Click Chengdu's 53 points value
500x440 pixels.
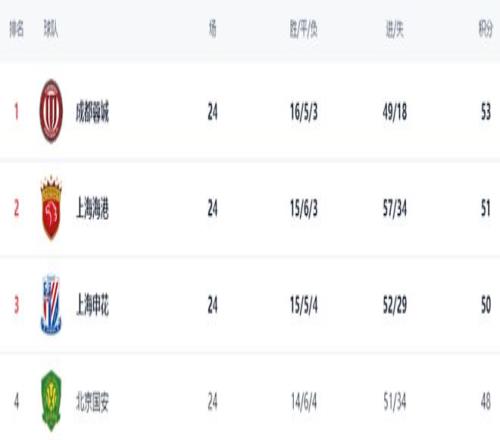(486, 112)
